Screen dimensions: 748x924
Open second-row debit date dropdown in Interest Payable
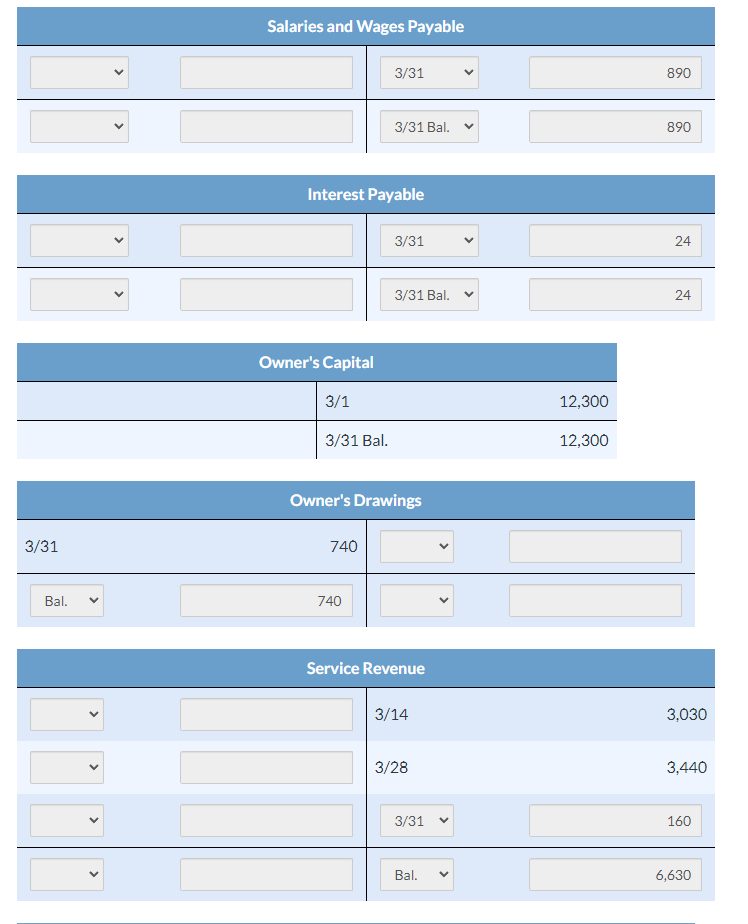coord(80,295)
